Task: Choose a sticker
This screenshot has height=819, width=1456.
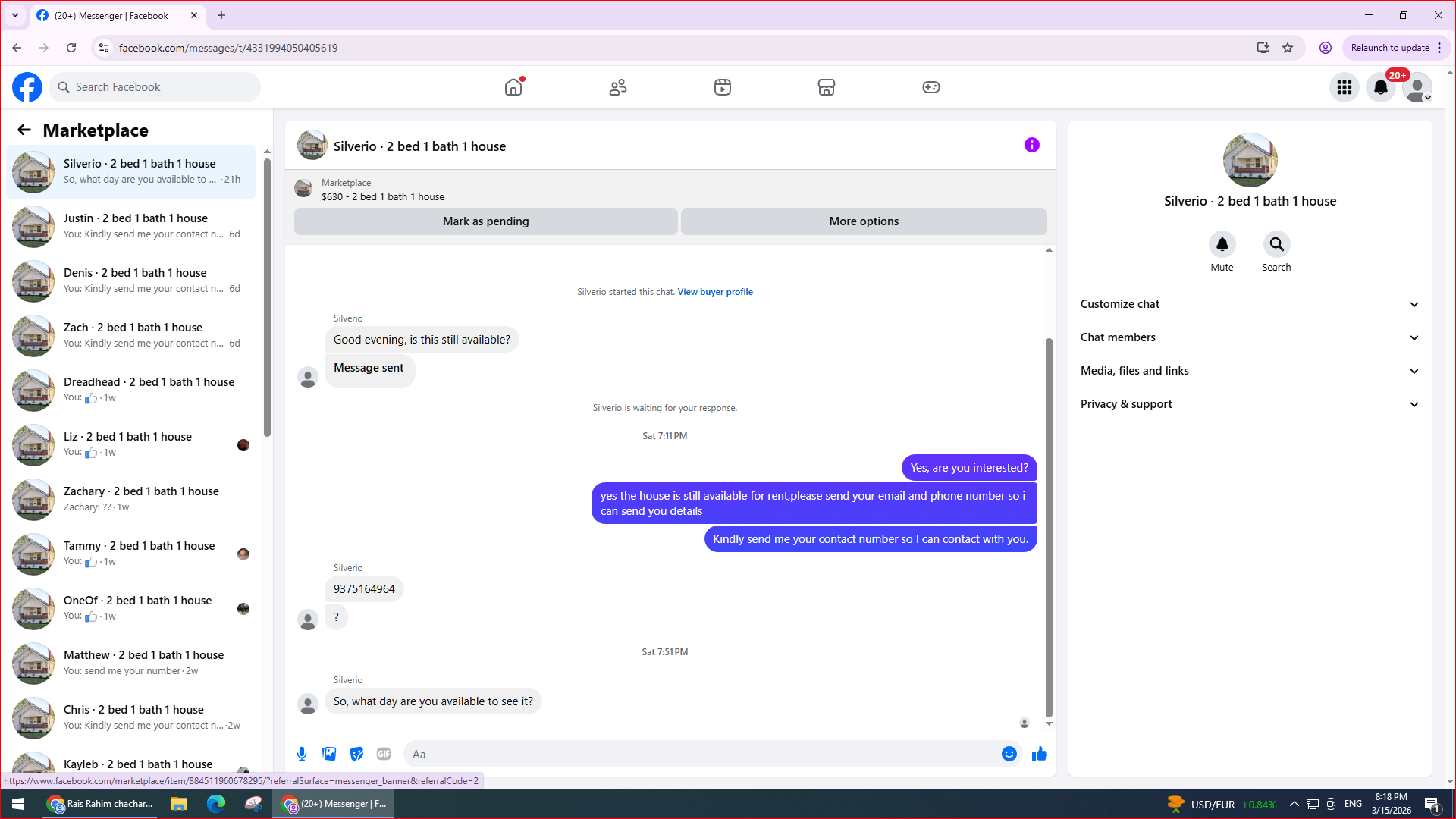Action: 356,754
